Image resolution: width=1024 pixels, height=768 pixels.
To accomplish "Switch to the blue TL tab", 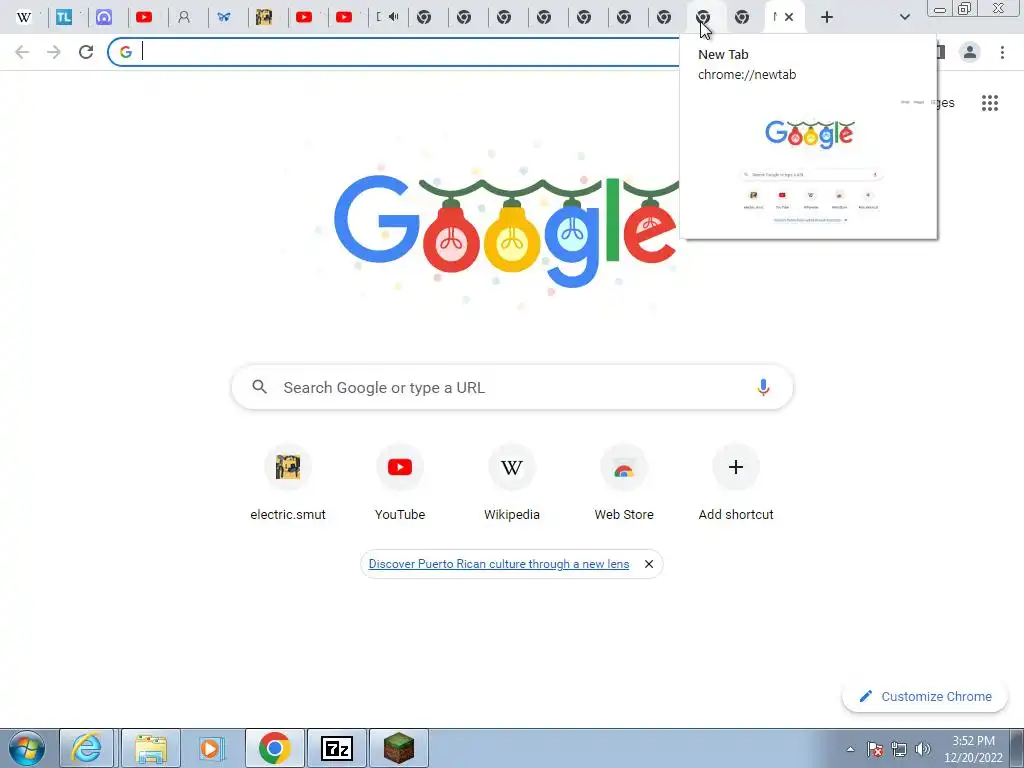I will tap(64, 18).
